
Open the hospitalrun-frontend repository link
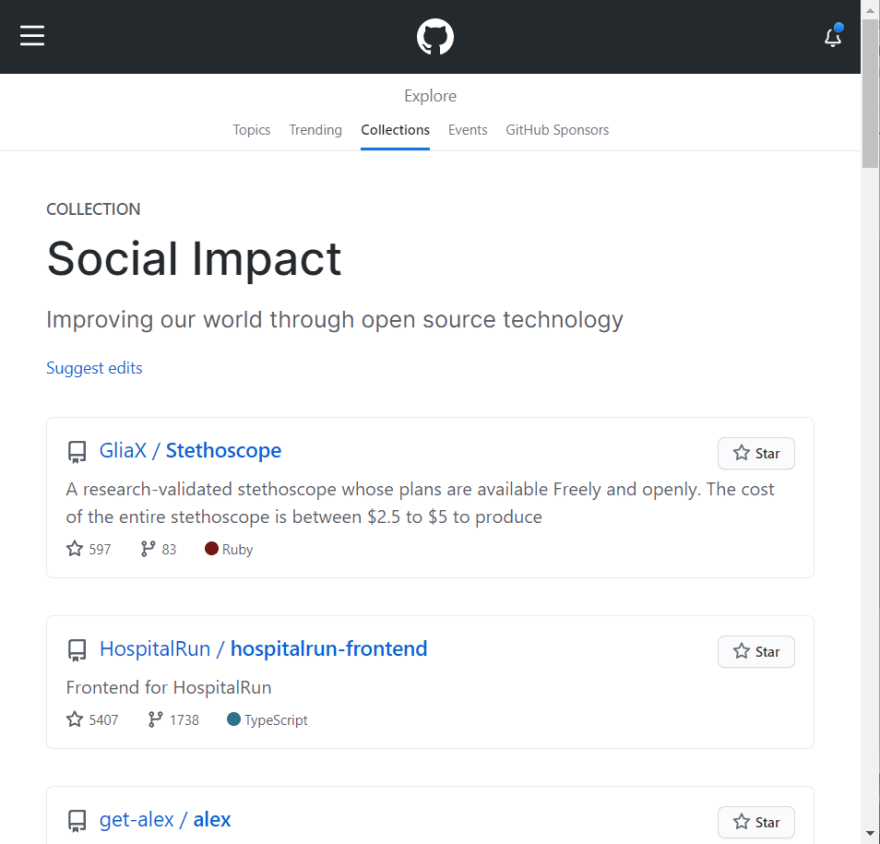tap(329, 649)
